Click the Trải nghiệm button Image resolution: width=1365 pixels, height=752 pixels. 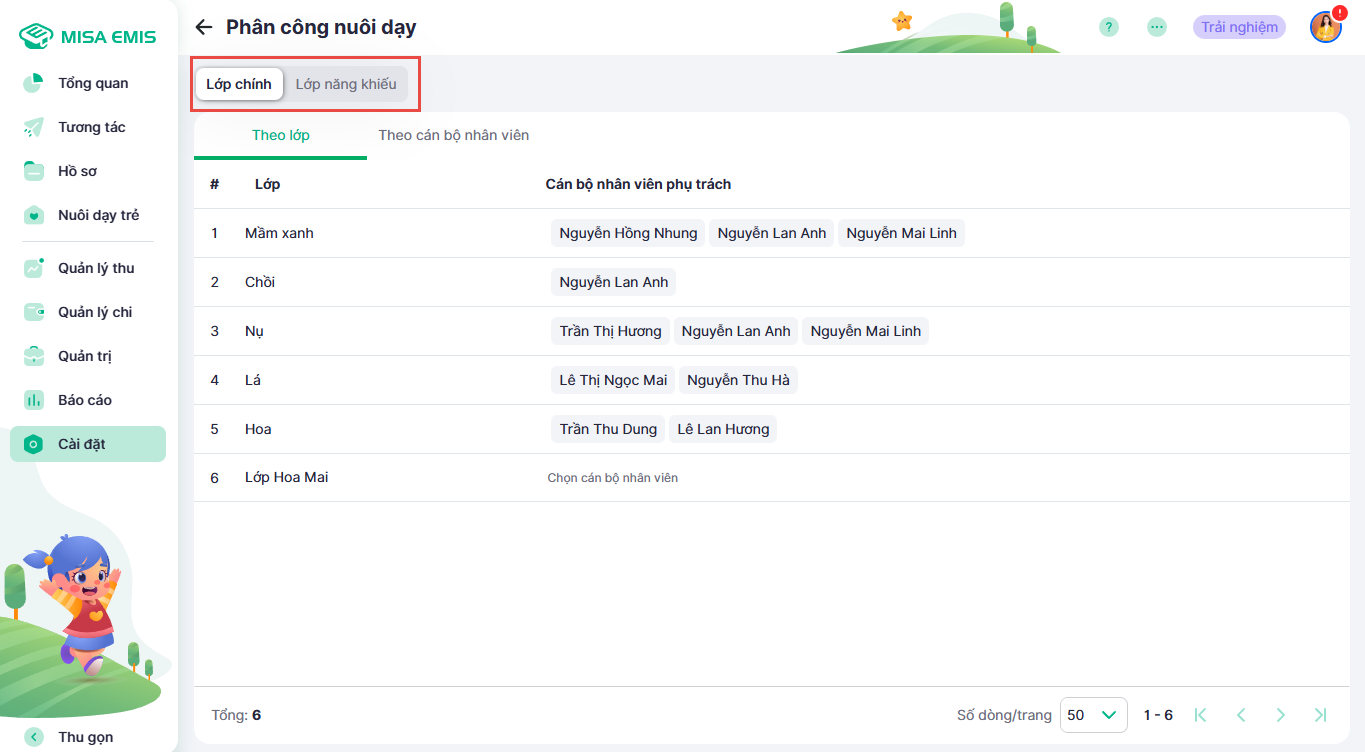pyautogui.click(x=1239, y=27)
